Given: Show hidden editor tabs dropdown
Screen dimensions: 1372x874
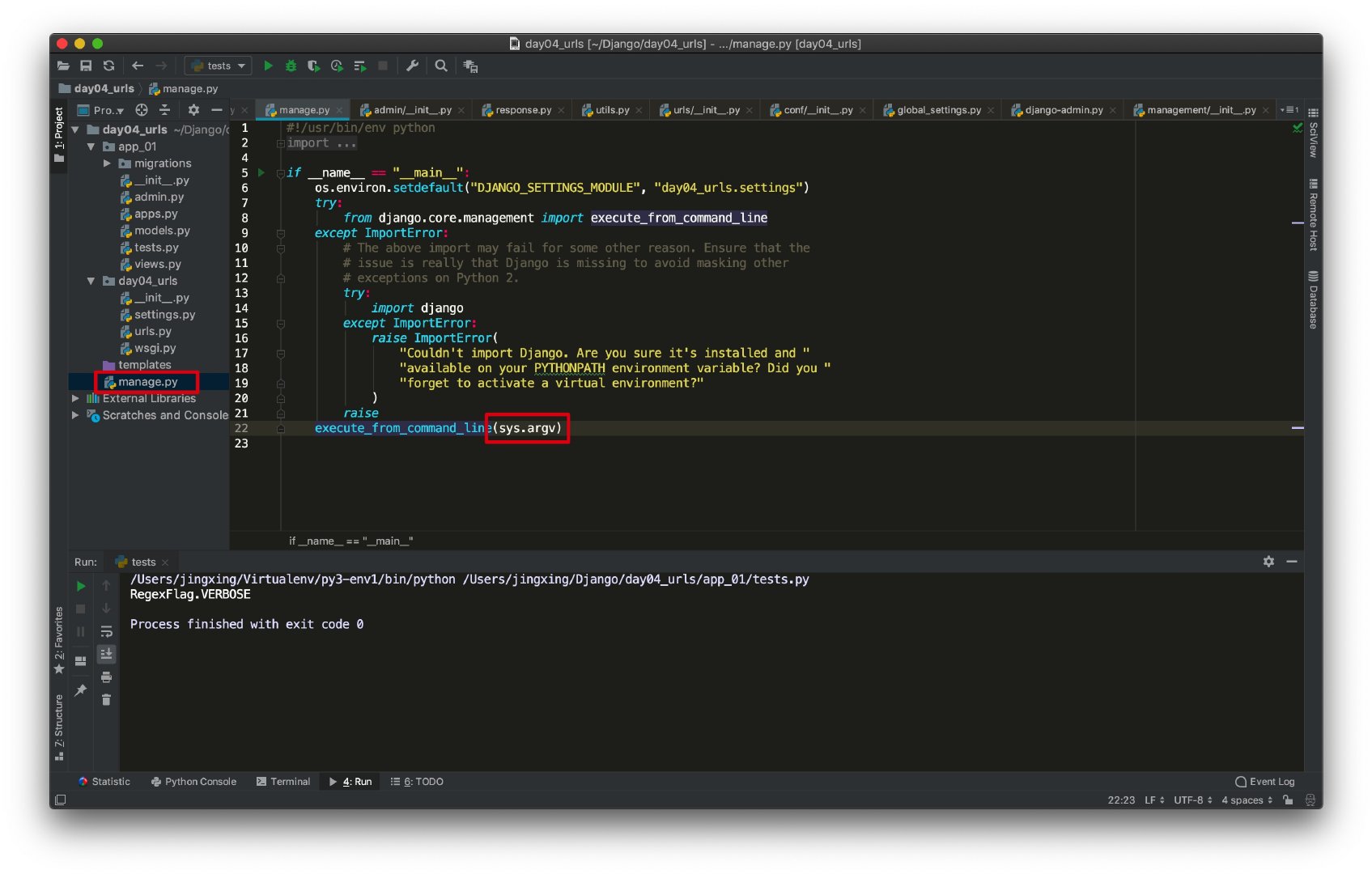Looking at the screenshot, I should 1289,110.
